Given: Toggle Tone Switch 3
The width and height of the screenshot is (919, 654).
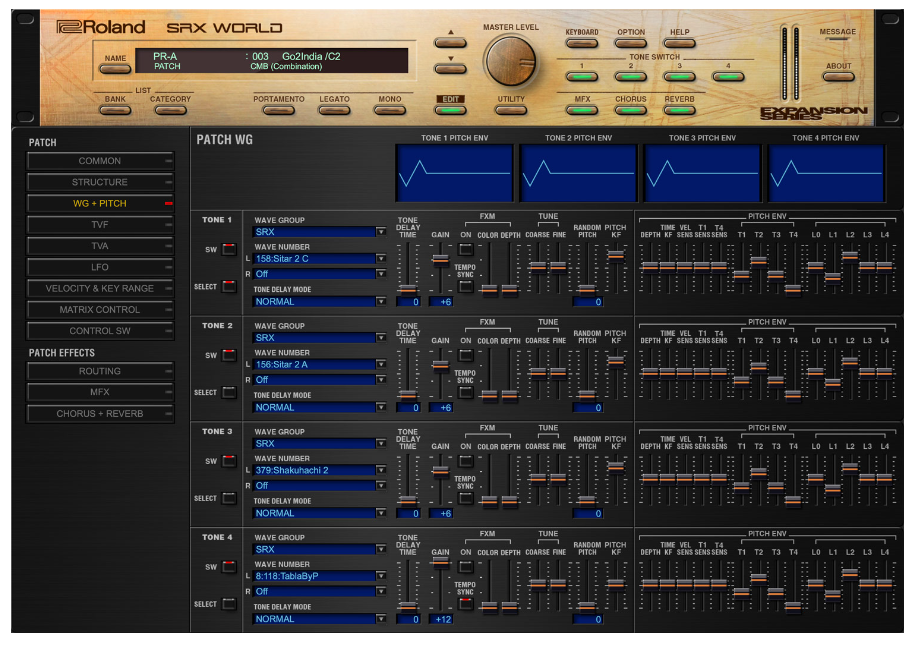Looking at the screenshot, I should pos(679,77).
